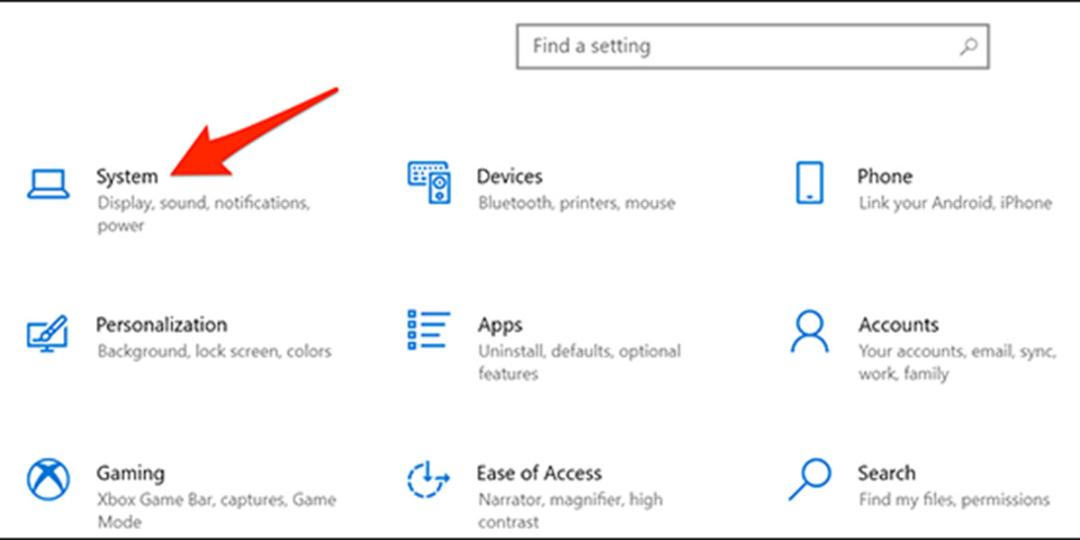This screenshot has height=540, width=1080.
Task: Open the Devices keyboard-speaker icon
Action: (429, 183)
